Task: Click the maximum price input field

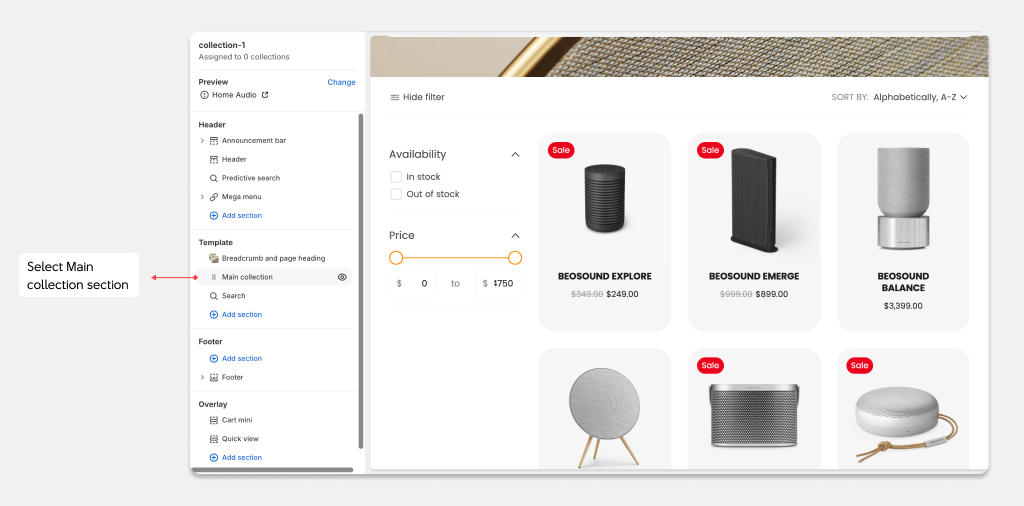Action: pos(499,283)
